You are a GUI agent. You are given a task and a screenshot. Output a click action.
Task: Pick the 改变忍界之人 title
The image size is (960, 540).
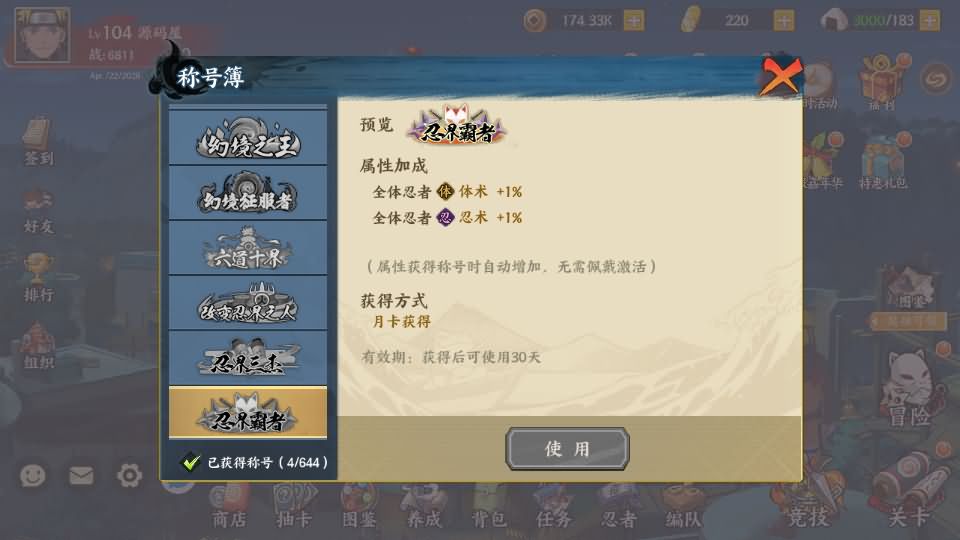[x=248, y=303]
